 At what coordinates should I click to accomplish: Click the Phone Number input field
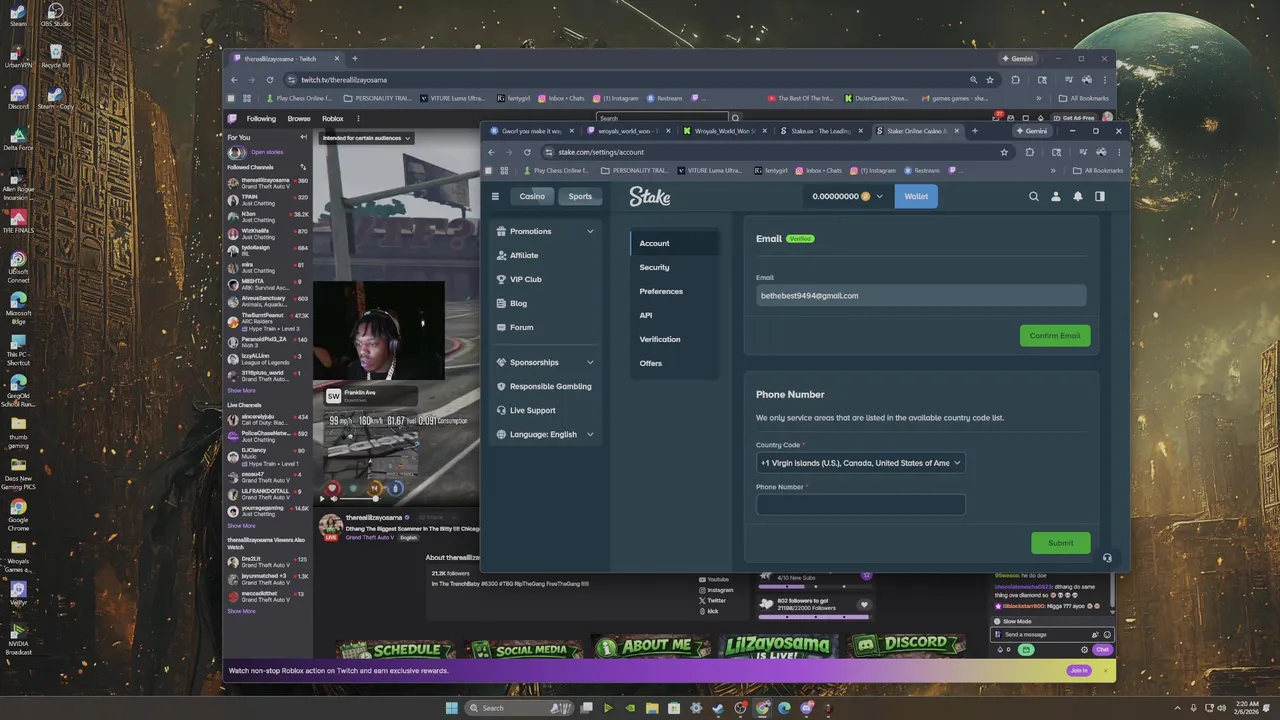(860, 505)
